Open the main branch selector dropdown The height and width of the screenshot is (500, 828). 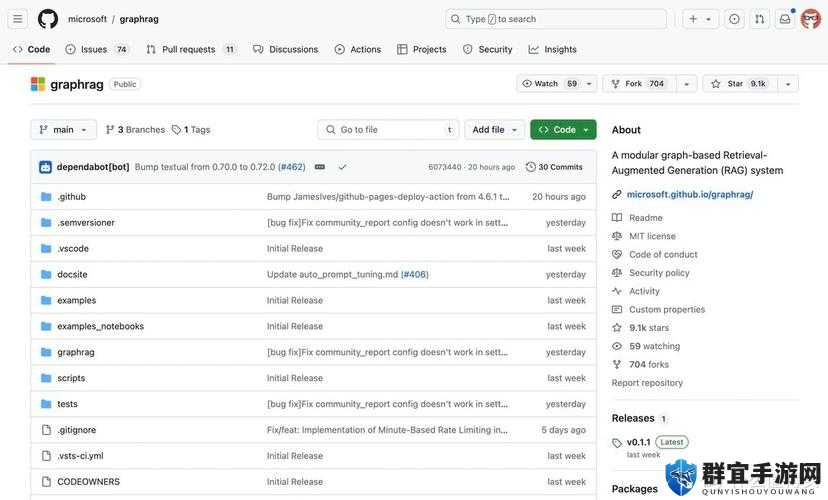click(x=63, y=129)
